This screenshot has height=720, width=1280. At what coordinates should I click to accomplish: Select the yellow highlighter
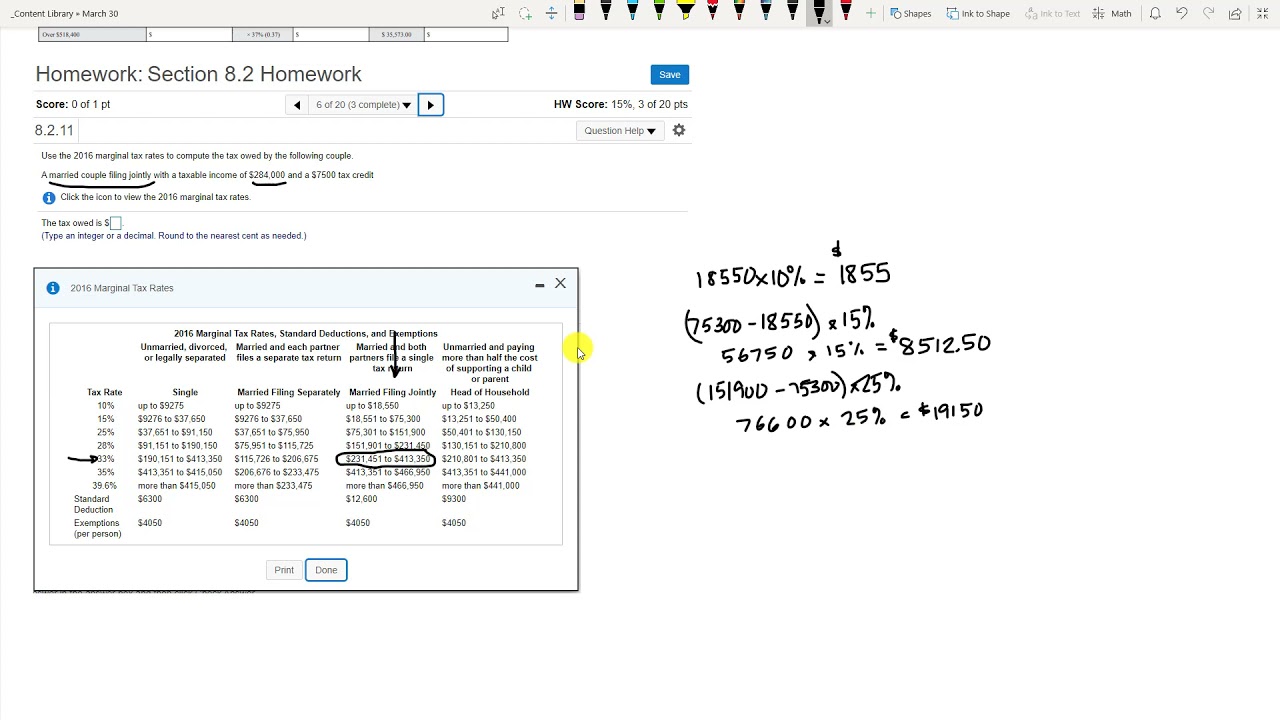coord(686,12)
